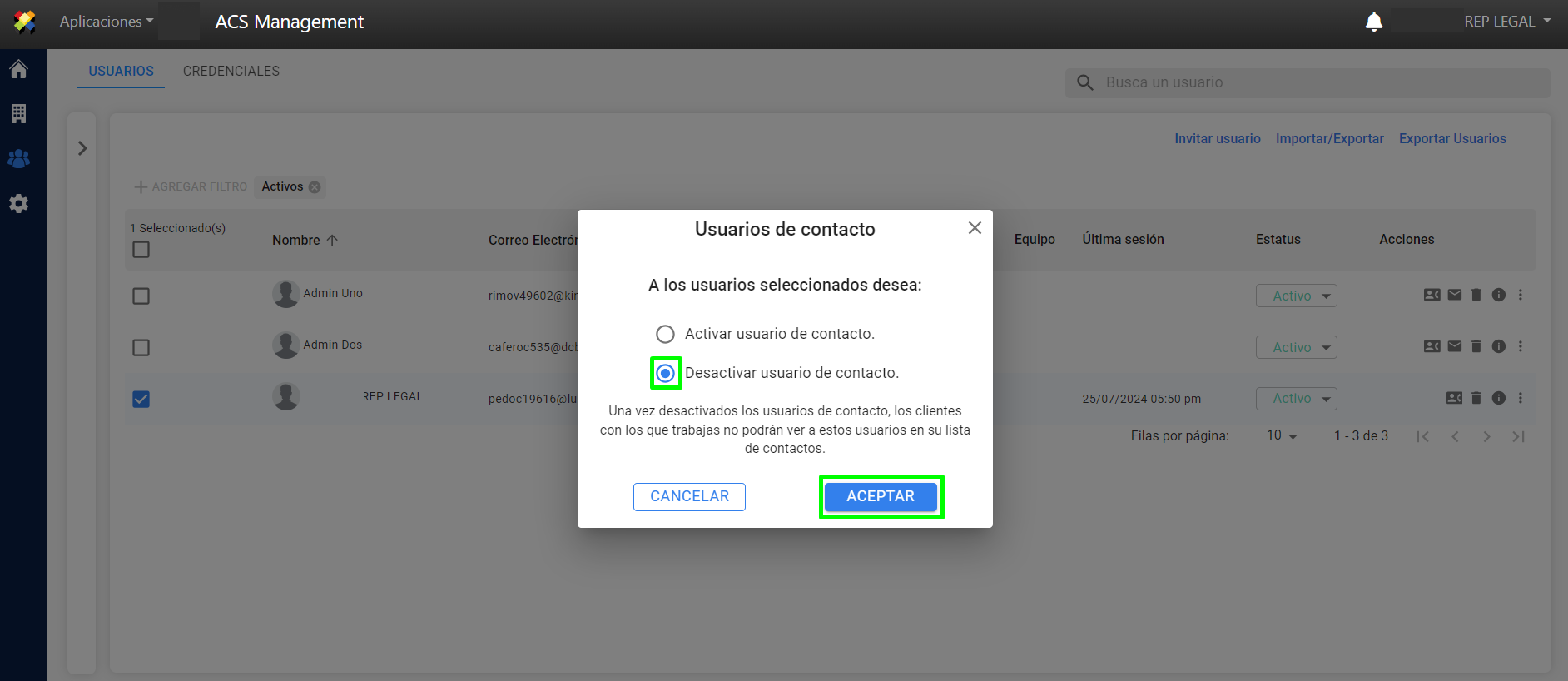This screenshot has height=681, width=1568.
Task: Click the contact card icon for Admin Uno
Action: [1432, 295]
